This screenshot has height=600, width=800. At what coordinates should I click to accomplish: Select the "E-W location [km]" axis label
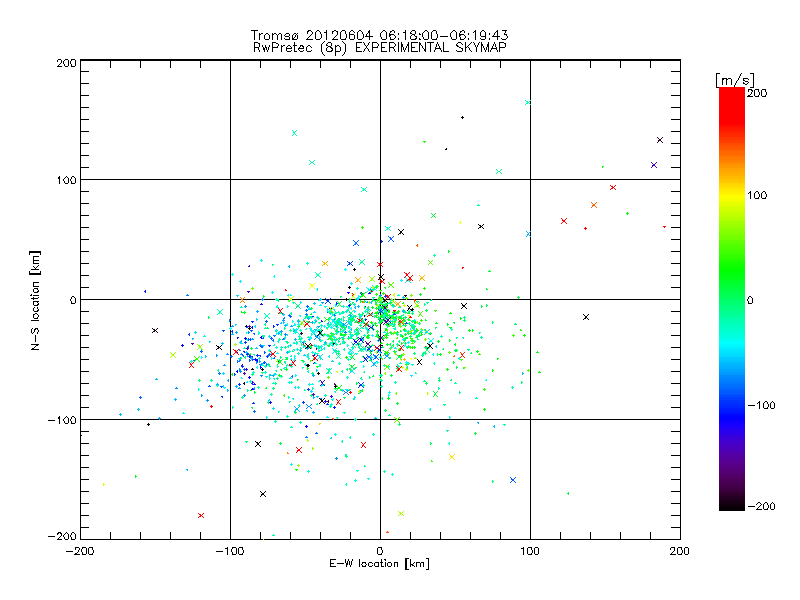[379, 564]
